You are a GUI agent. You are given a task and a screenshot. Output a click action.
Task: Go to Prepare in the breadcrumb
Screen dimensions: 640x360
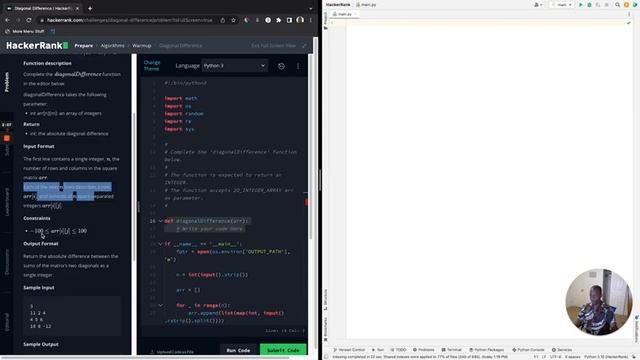(x=84, y=46)
